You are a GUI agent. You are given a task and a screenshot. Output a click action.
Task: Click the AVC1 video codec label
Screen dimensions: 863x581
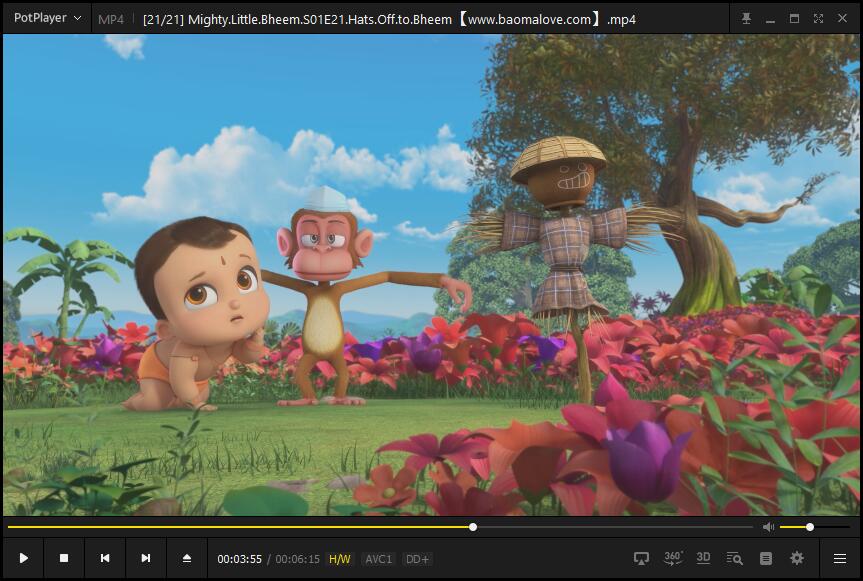tap(379, 559)
